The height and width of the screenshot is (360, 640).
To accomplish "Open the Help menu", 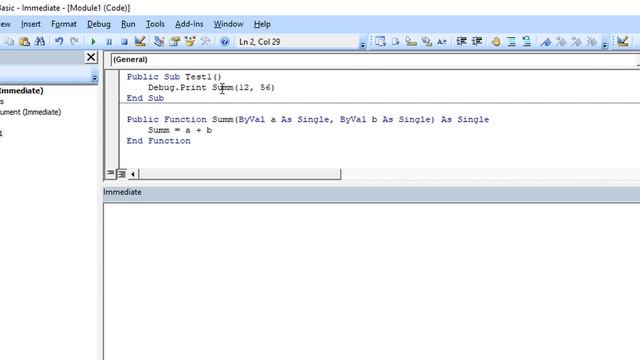I will [262, 24].
